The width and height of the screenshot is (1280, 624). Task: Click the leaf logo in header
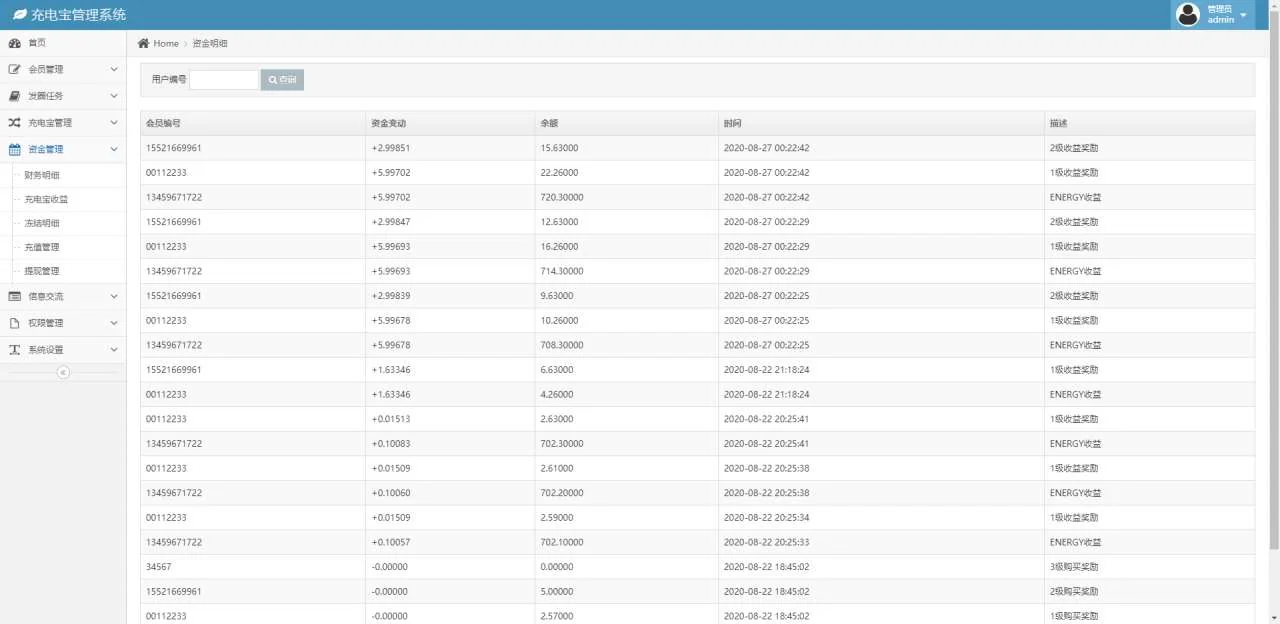pos(19,15)
